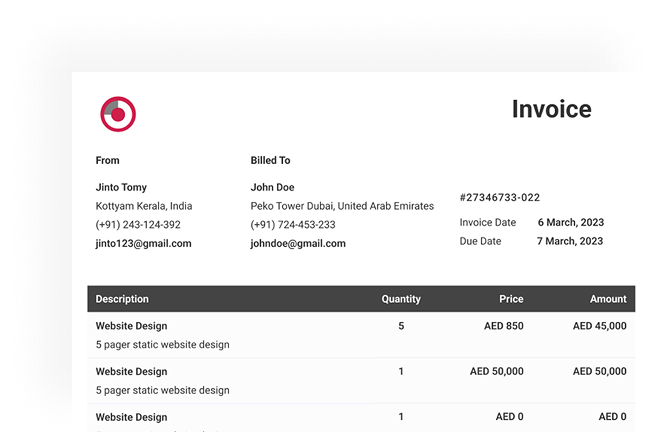This screenshot has height=440, width=658.
Task: Click the Quantity column header
Action: tap(401, 299)
